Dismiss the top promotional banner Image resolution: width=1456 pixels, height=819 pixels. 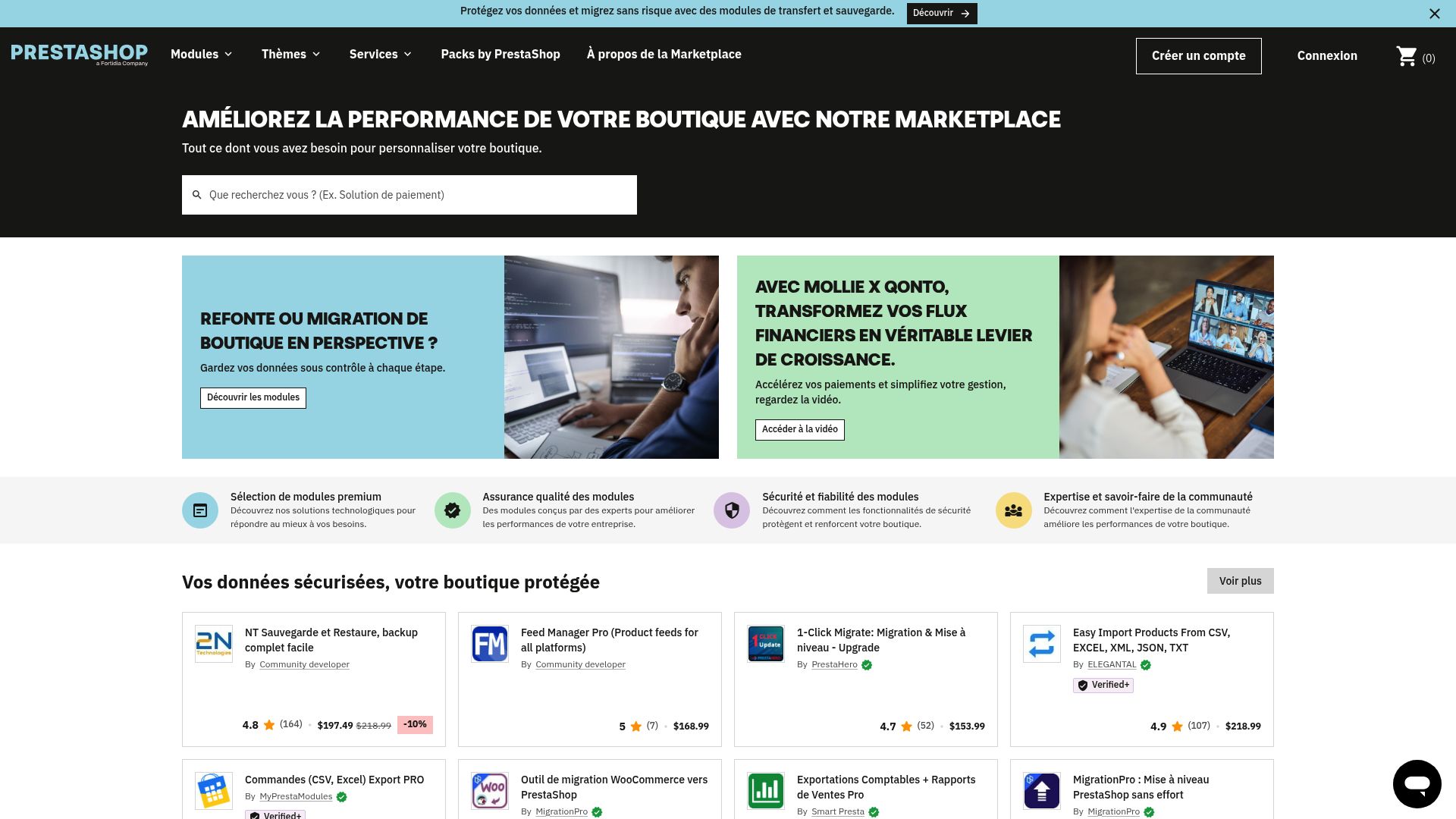tap(1434, 14)
